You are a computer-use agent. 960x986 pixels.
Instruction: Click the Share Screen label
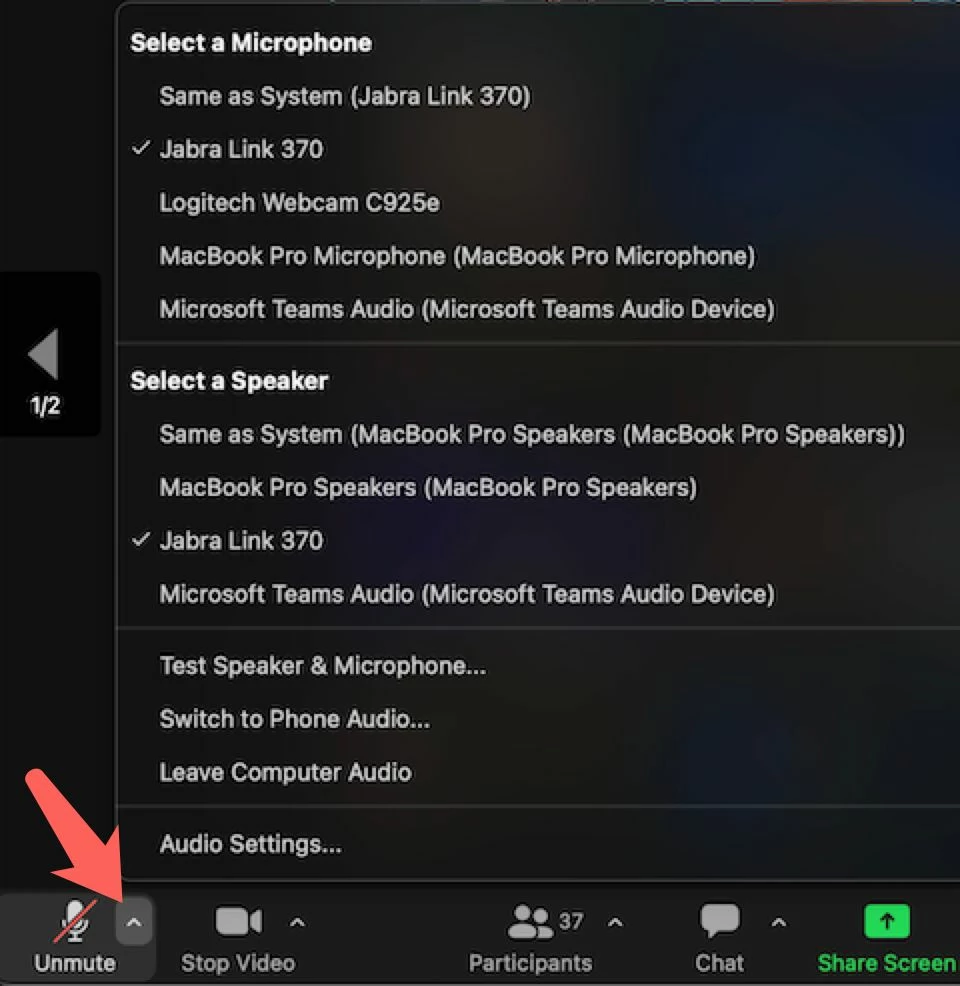[886, 963]
